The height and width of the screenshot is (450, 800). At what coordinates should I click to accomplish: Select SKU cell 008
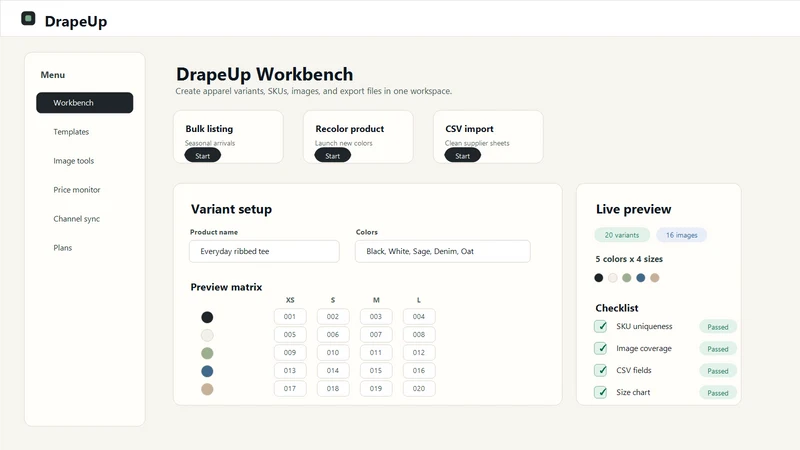coord(419,334)
